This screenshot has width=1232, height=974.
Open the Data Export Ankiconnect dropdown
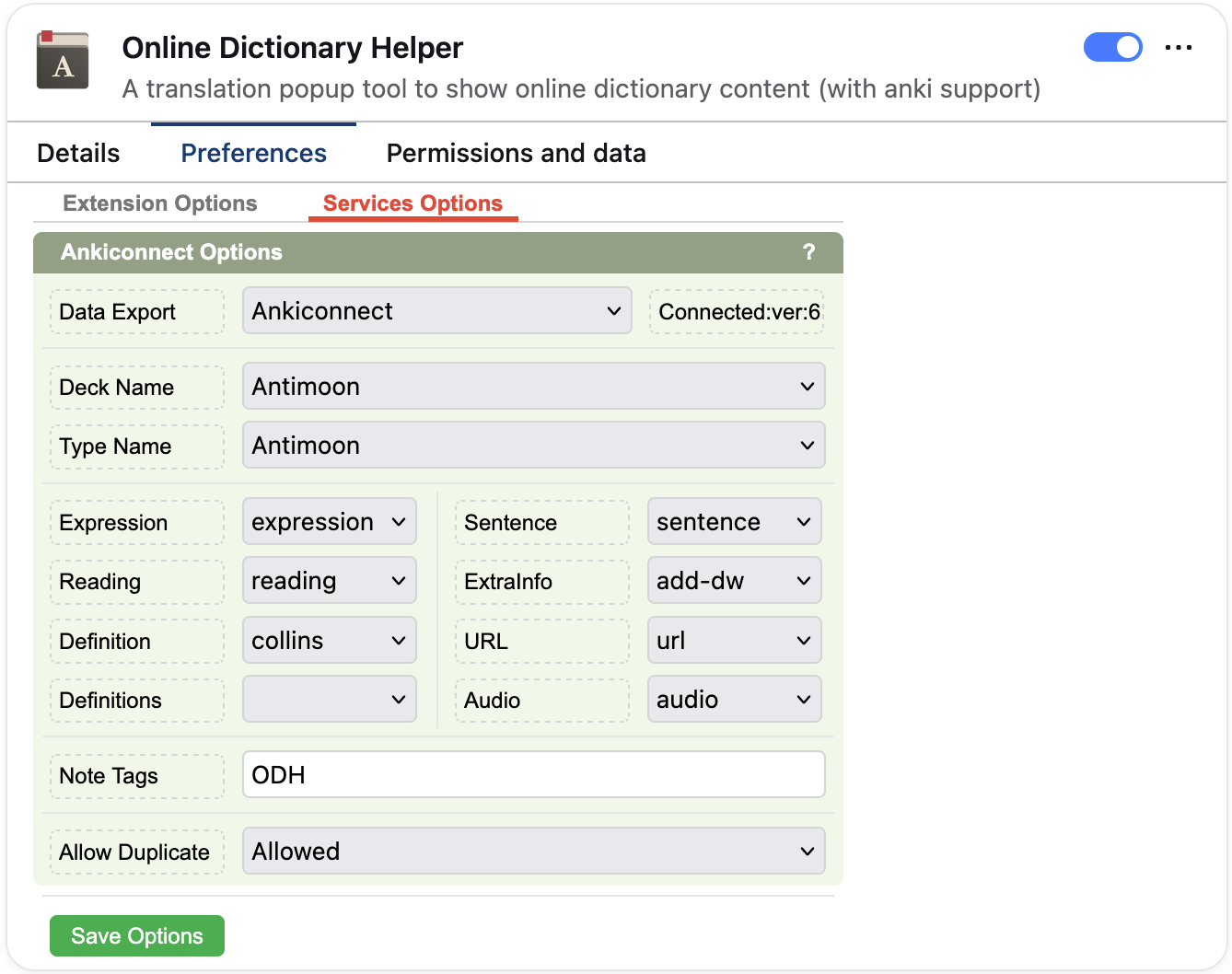coord(437,311)
